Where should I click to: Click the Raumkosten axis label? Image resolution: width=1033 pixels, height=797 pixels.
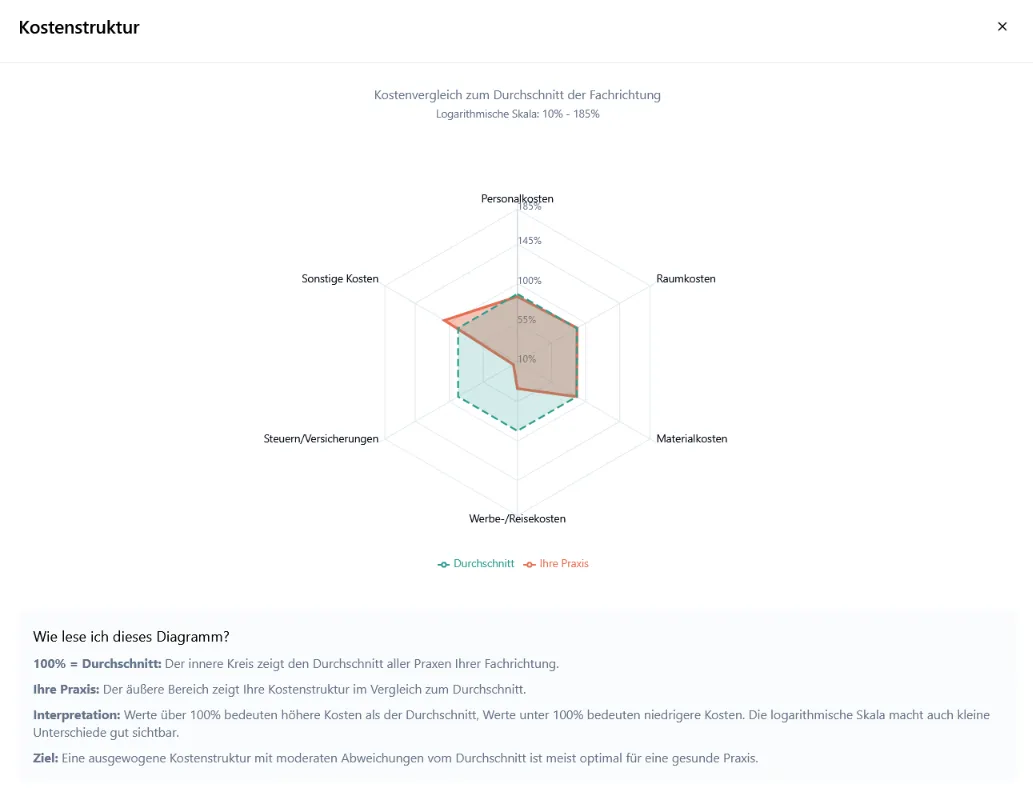(686, 279)
